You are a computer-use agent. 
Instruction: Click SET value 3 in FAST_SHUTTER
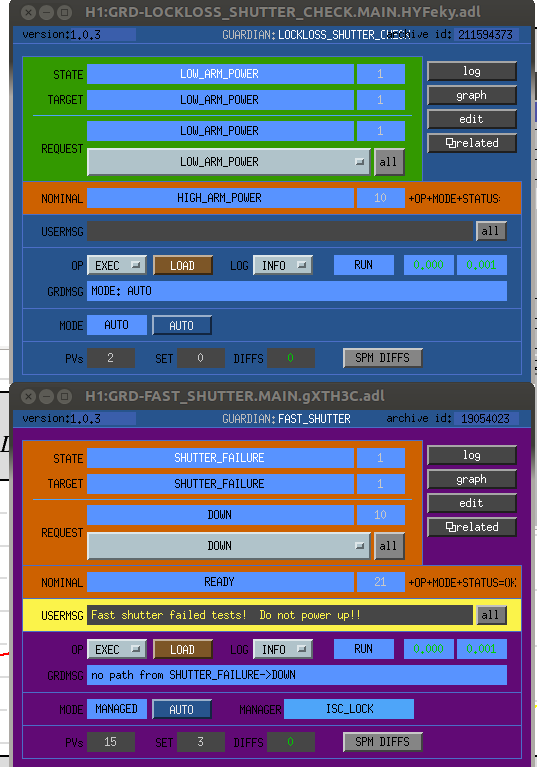[x=201, y=742]
